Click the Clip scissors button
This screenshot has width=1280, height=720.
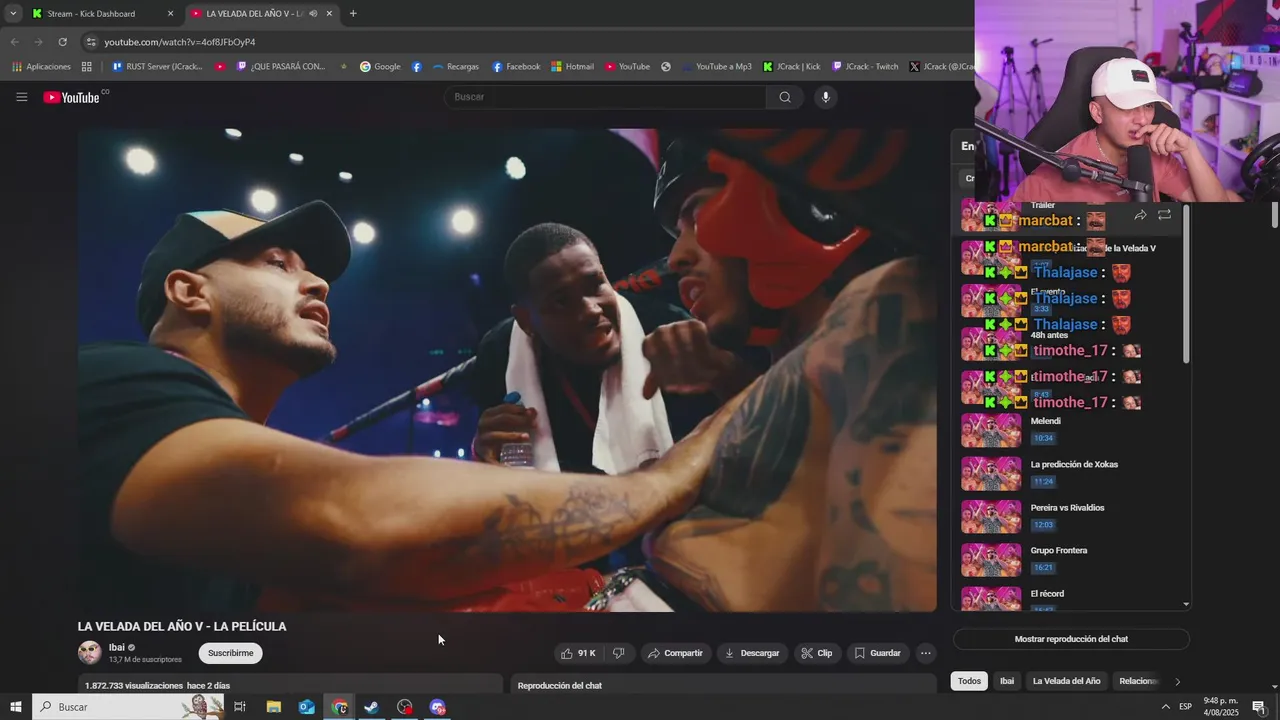coord(816,653)
